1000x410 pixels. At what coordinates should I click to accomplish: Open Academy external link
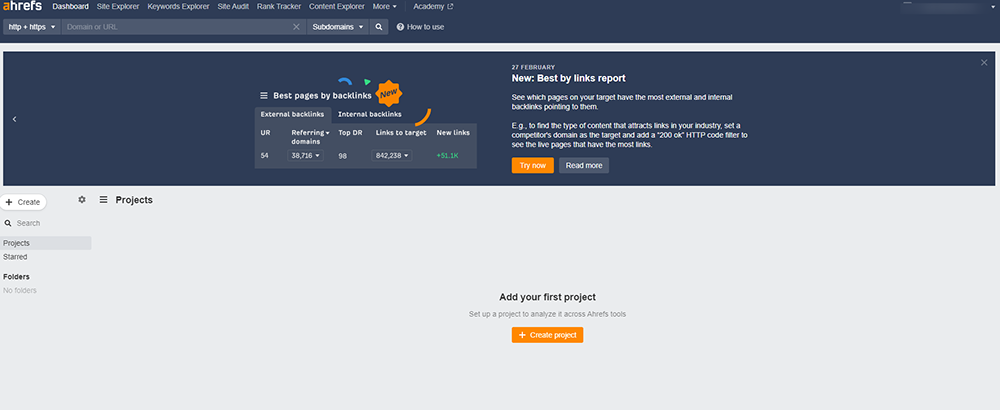tap(433, 6)
